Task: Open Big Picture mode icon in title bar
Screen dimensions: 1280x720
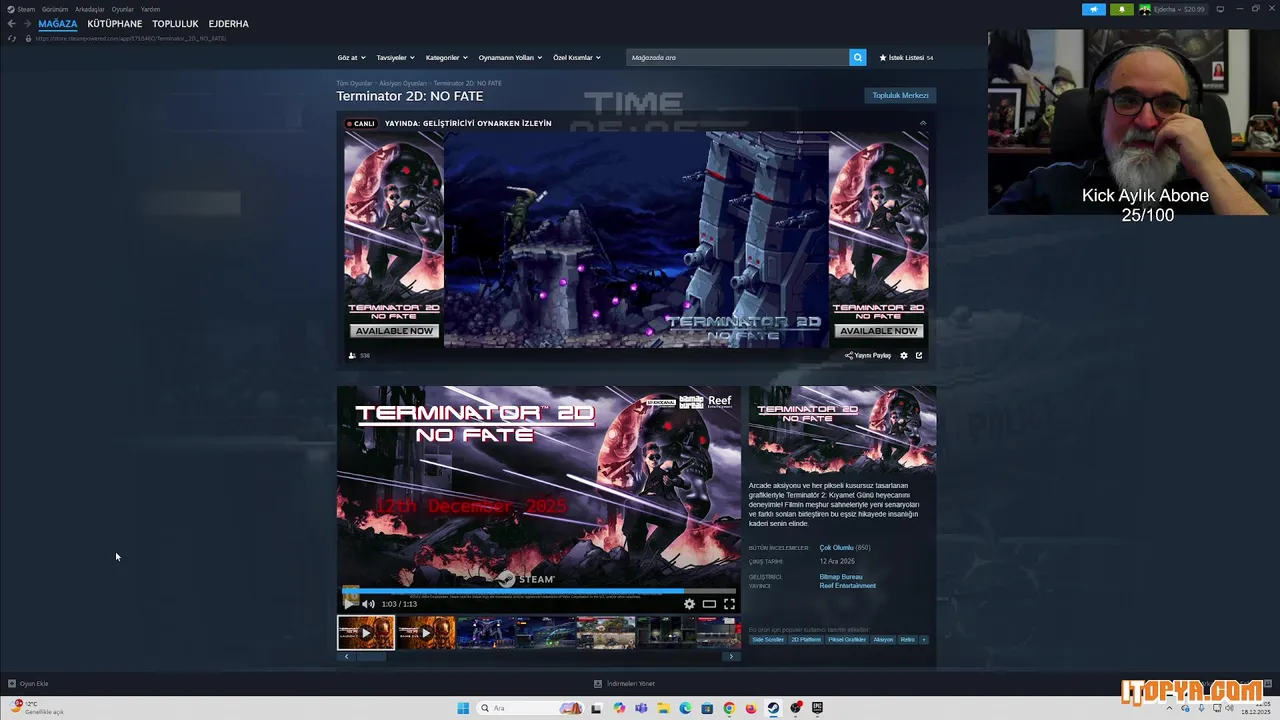Action: click(x=1220, y=9)
